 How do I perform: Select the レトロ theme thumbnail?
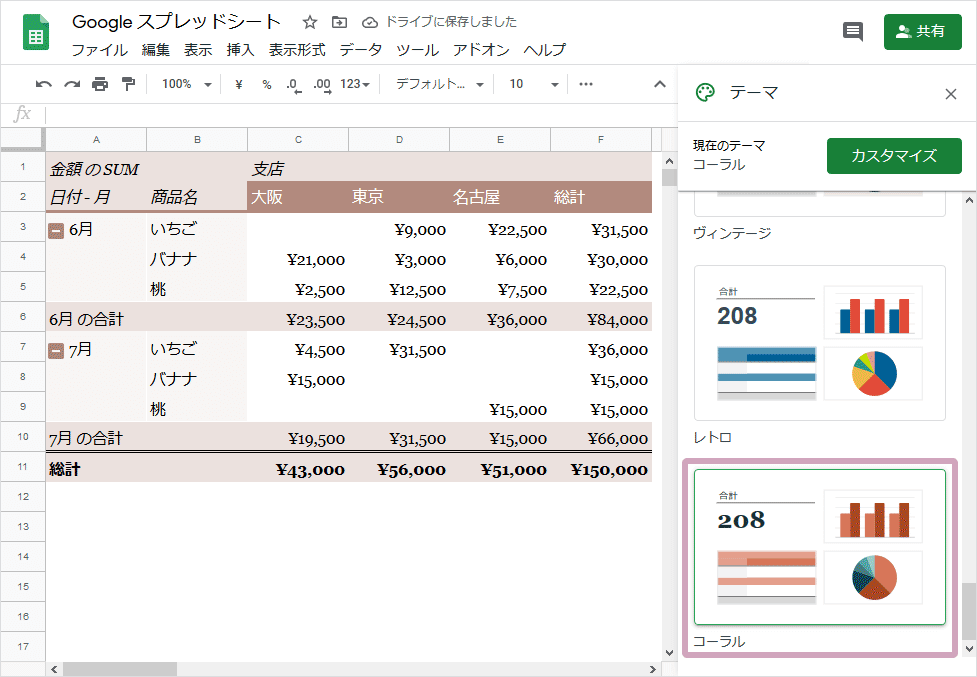pos(820,343)
